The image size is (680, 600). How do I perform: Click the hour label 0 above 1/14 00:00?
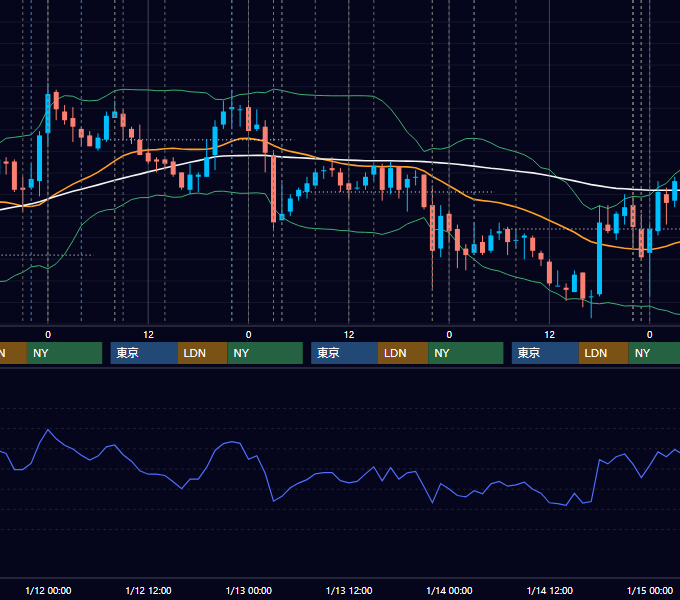click(449, 335)
